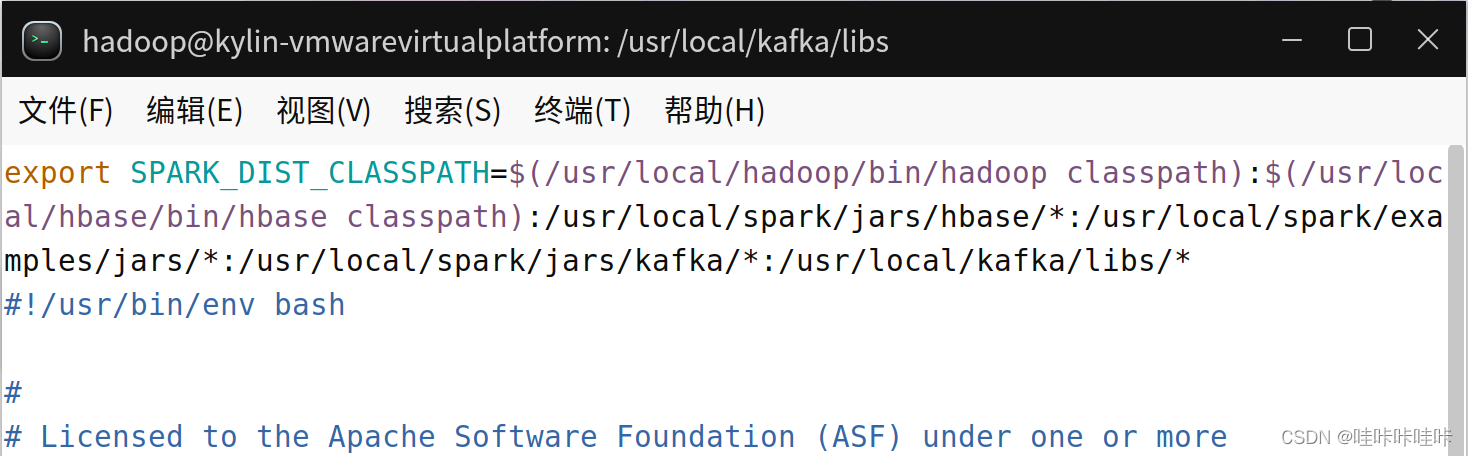Click the terminal app icon in the title bar
This screenshot has width=1468, height=456.
coord(42,40)
